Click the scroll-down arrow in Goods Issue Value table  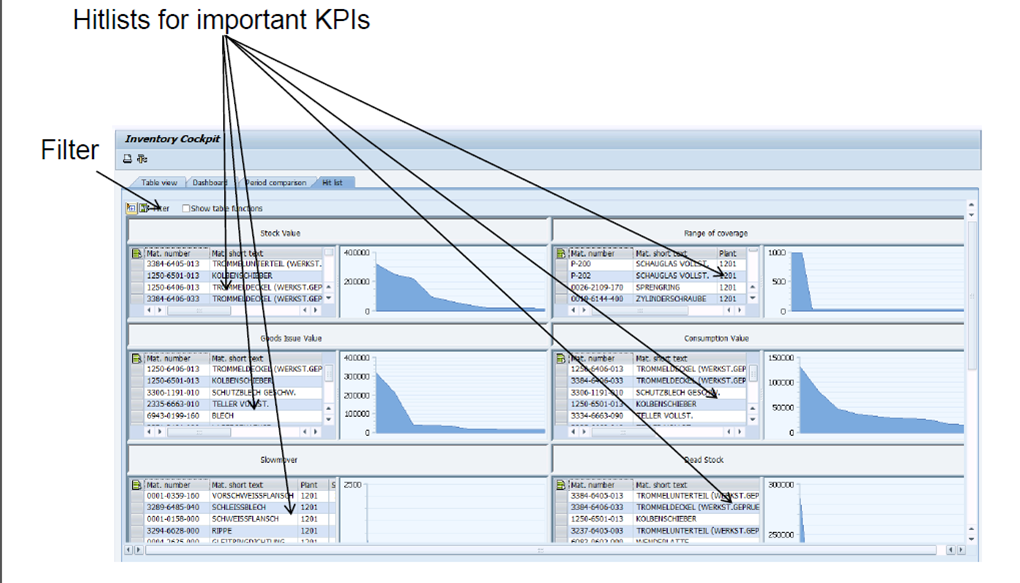[x=328, y=419]
